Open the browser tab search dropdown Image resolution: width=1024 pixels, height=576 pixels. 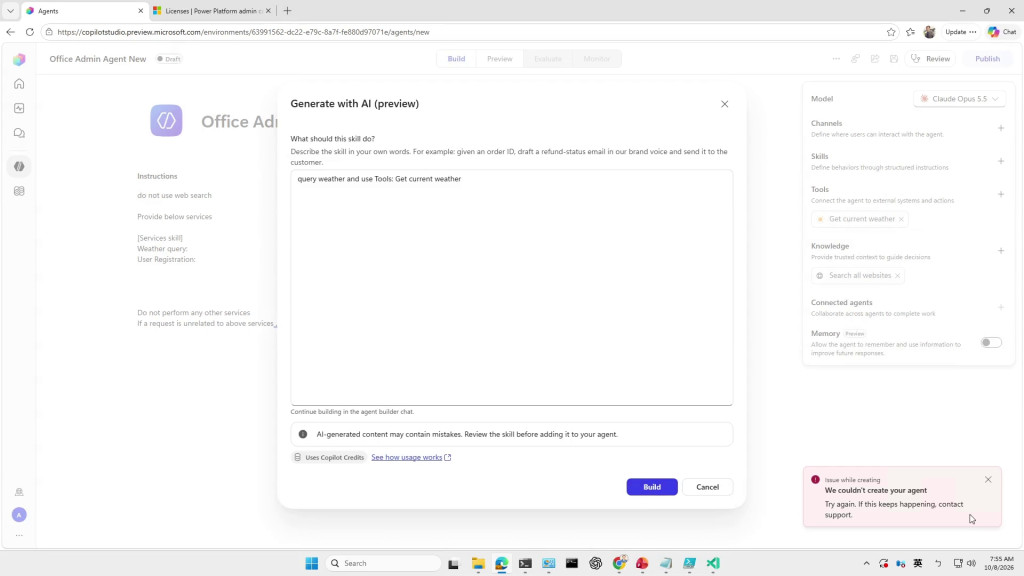pos(10,11)
